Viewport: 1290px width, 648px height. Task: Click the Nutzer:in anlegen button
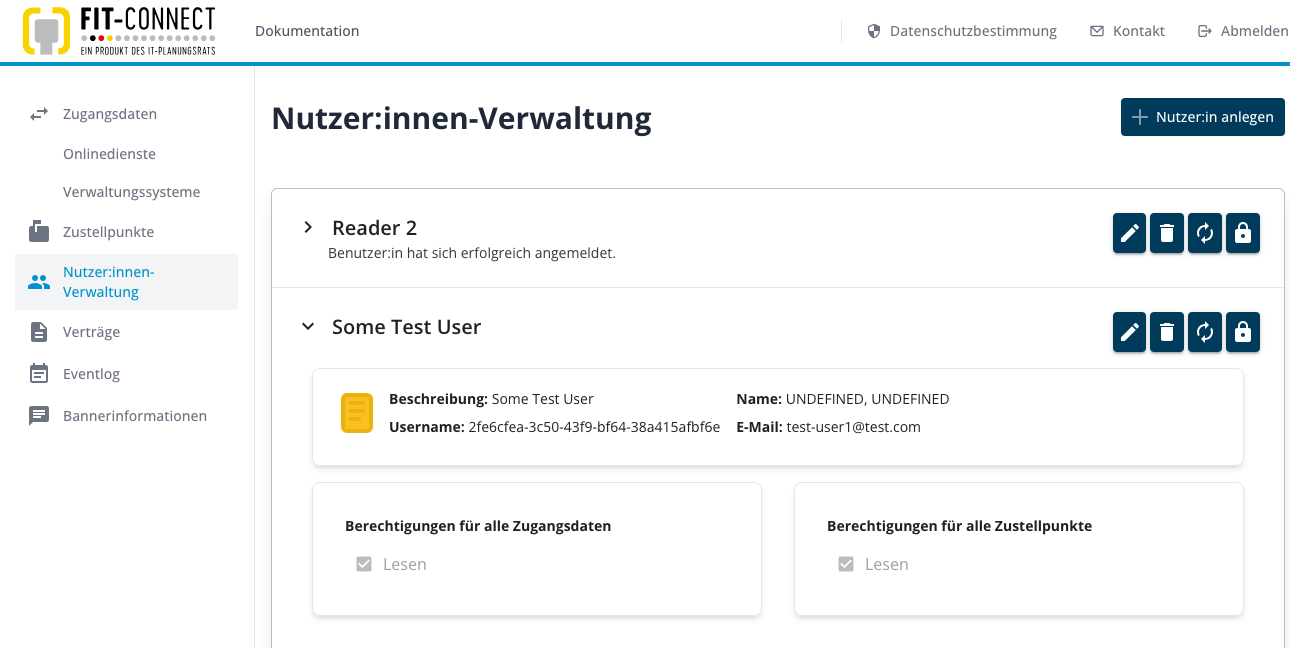click(x=1203, y=117)
